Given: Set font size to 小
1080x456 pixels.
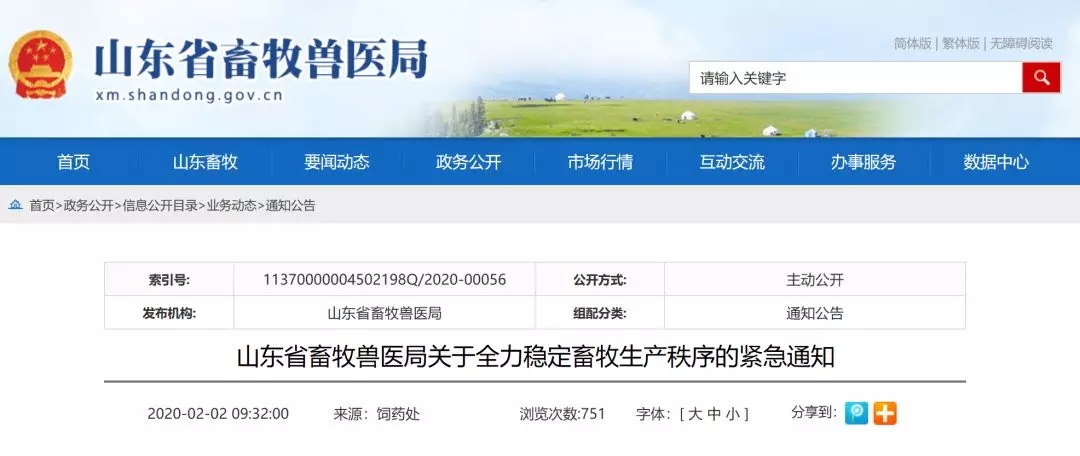Looking at the screenshot, I should 732,414.
